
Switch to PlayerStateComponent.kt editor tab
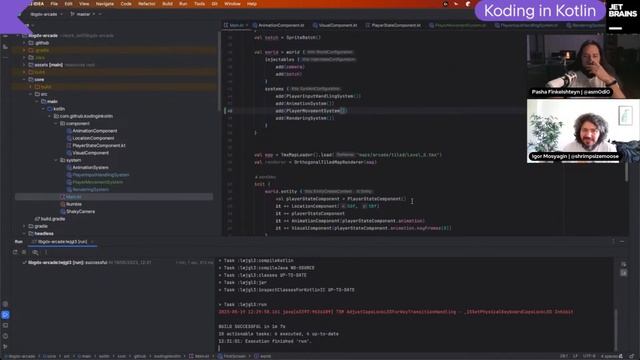coord(393,25)
